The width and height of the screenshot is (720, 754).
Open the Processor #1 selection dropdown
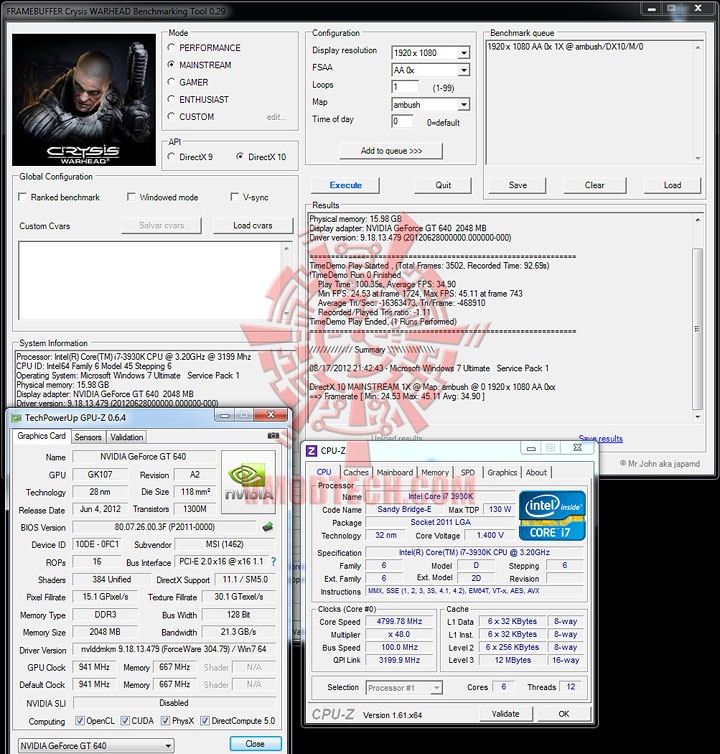tap(404, 688)
